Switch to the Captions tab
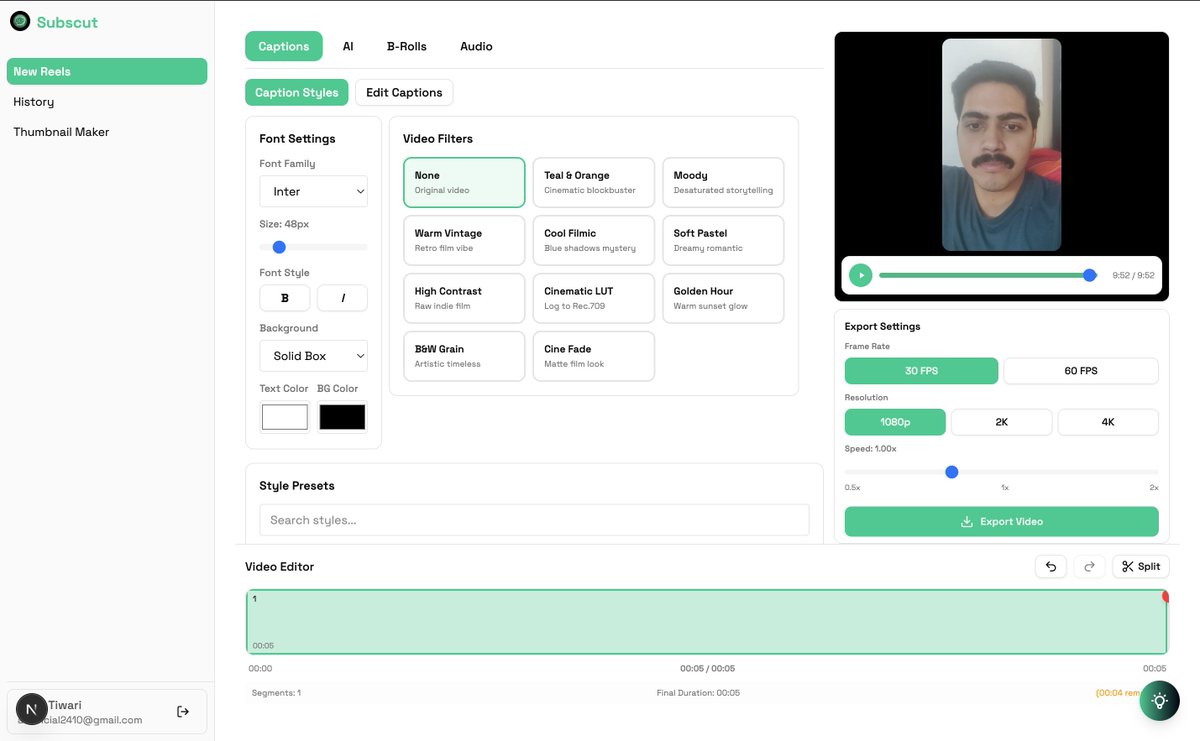Screen dimensions: 1200x741 [284, 46]
